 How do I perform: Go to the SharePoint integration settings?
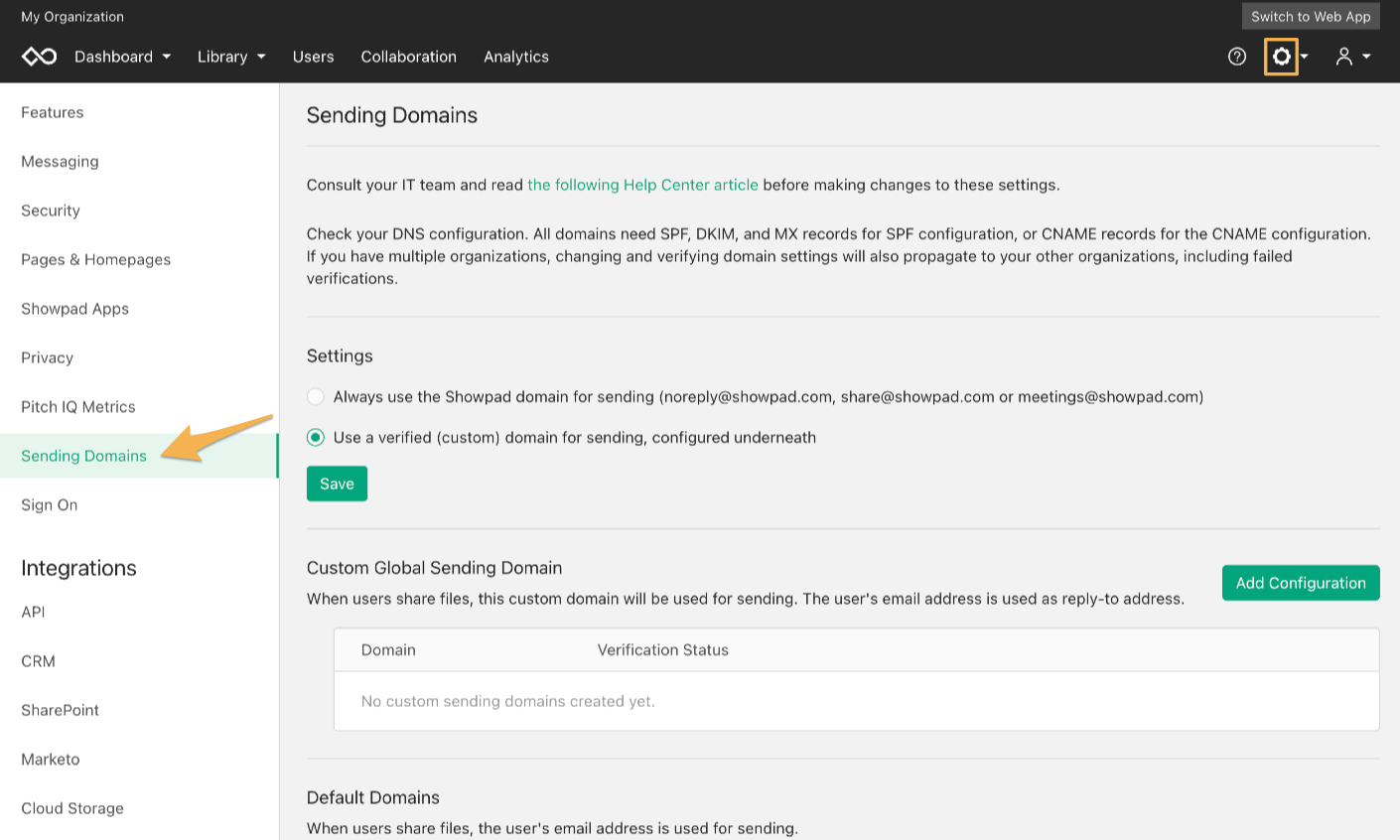60,710
